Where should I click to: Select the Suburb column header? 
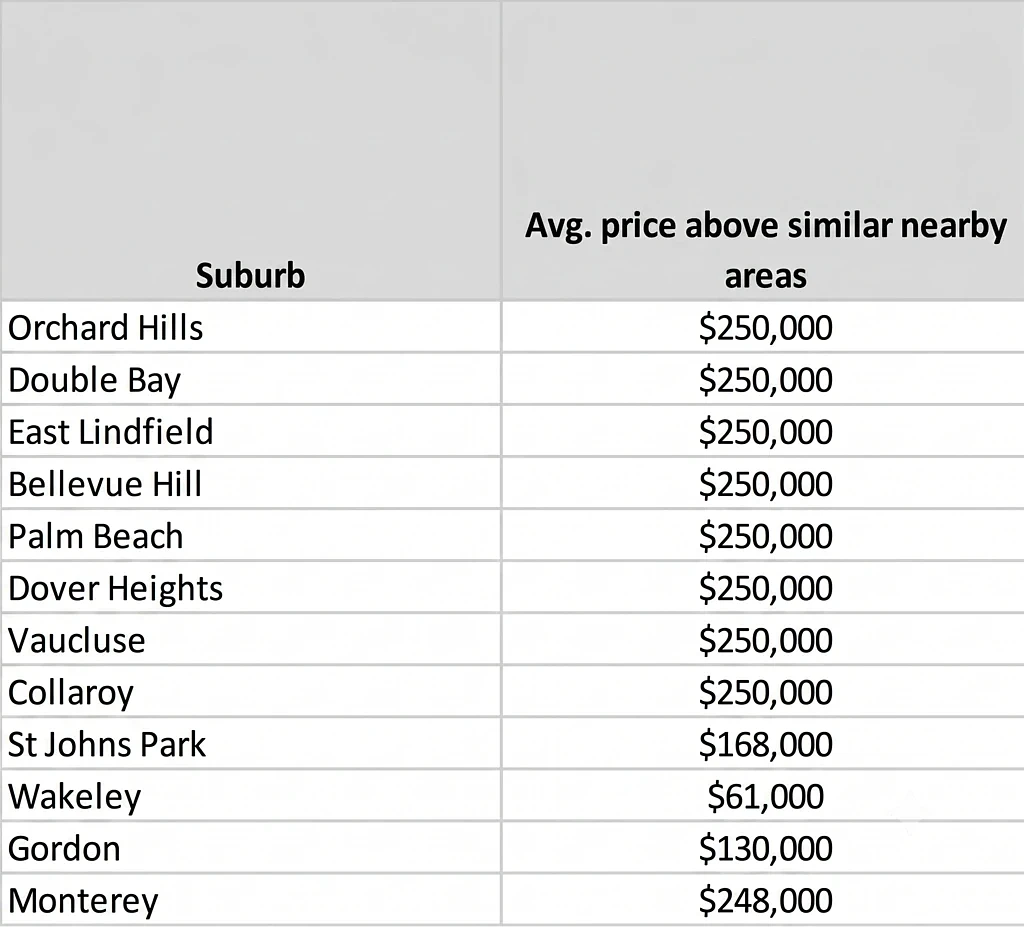[251, 150]
